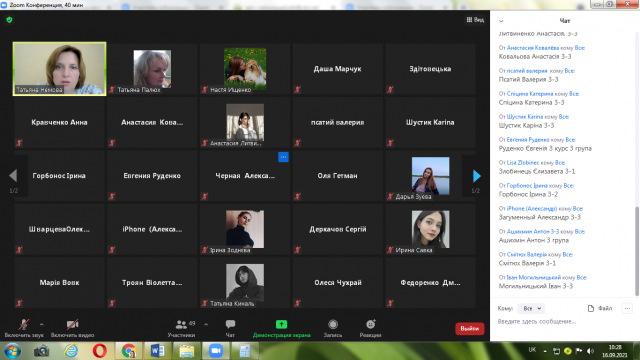Open audio options arrow next to microphone
The height and width of the screenshot is (360, 640).
[42, 324]
